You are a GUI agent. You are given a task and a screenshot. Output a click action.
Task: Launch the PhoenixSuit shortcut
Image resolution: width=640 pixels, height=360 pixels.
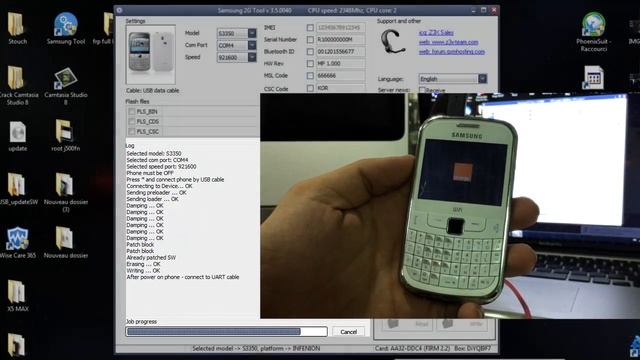(593, 32)
